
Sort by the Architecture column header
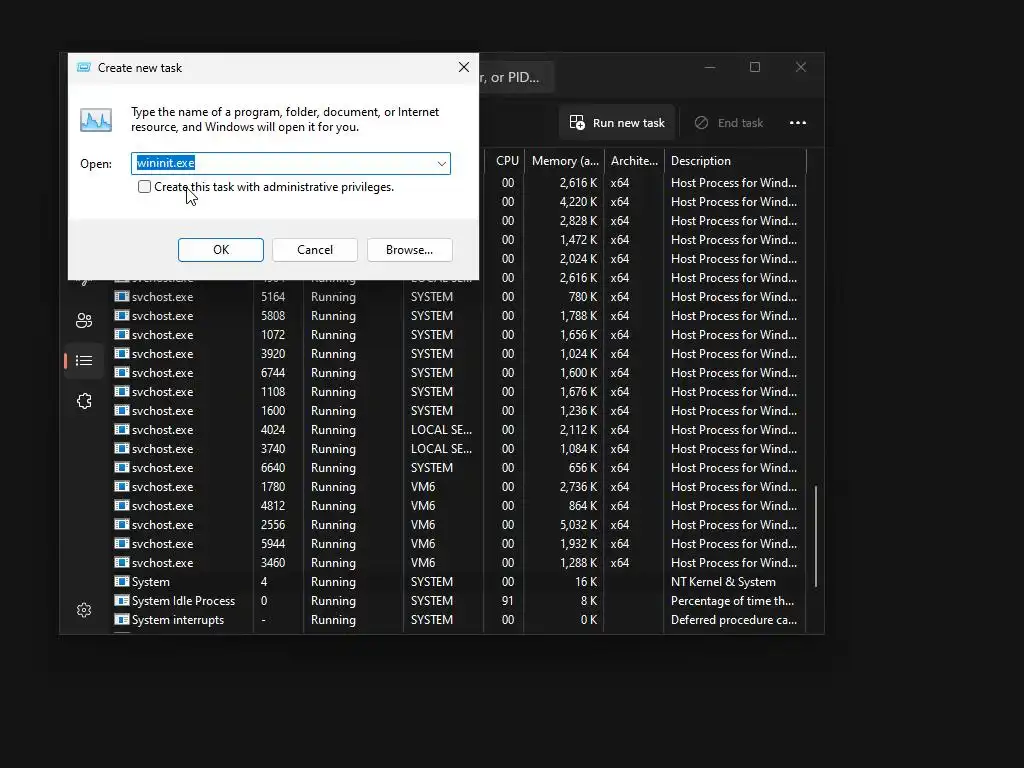[x=633, y=161]
